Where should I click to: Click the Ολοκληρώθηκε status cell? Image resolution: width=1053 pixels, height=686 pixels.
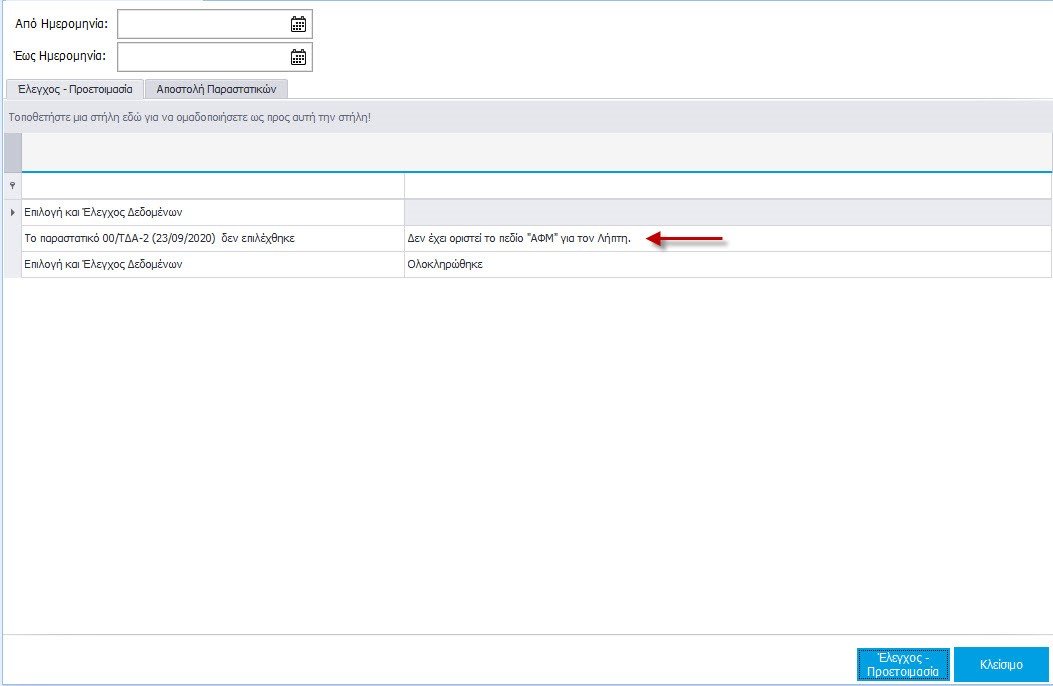click(x=727, y=265)
